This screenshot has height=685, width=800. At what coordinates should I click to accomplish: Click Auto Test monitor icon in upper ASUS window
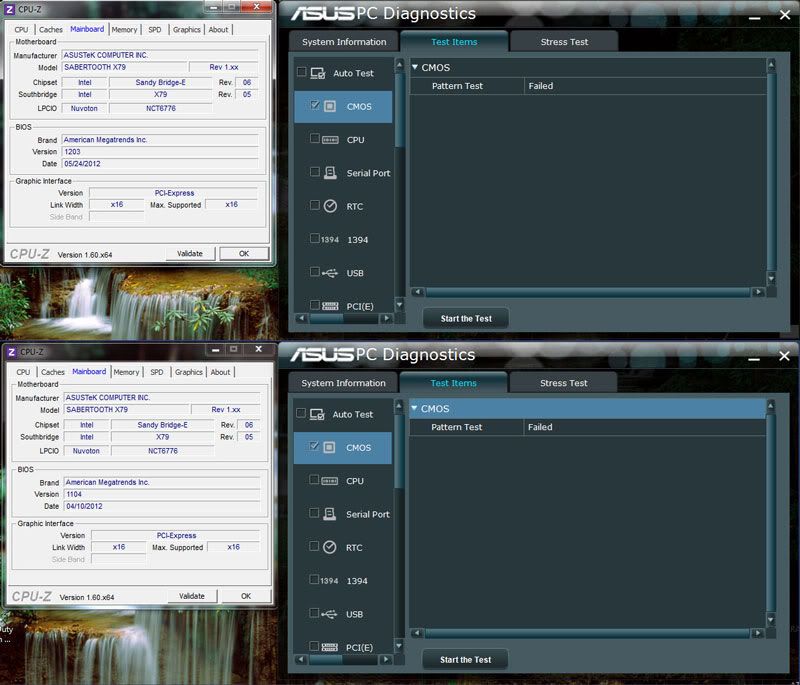point(318,73)
